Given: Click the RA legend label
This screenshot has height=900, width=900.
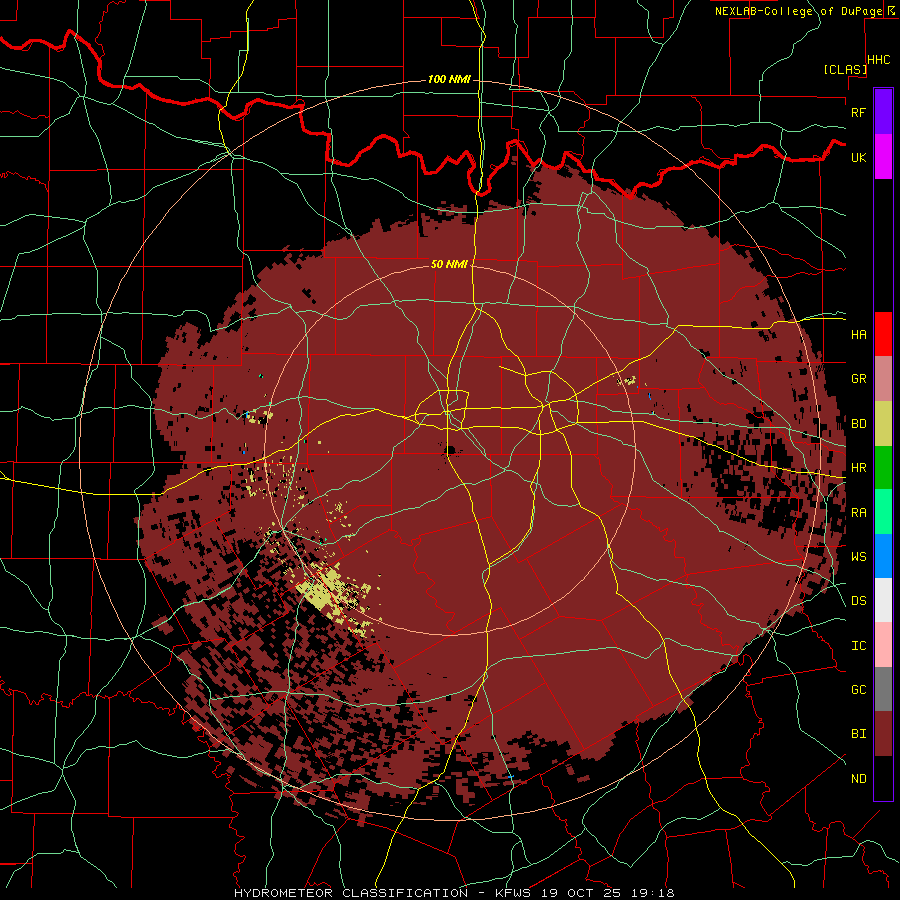Looking at the screenshot, I should pyautogui.click(x=859, y=513).
